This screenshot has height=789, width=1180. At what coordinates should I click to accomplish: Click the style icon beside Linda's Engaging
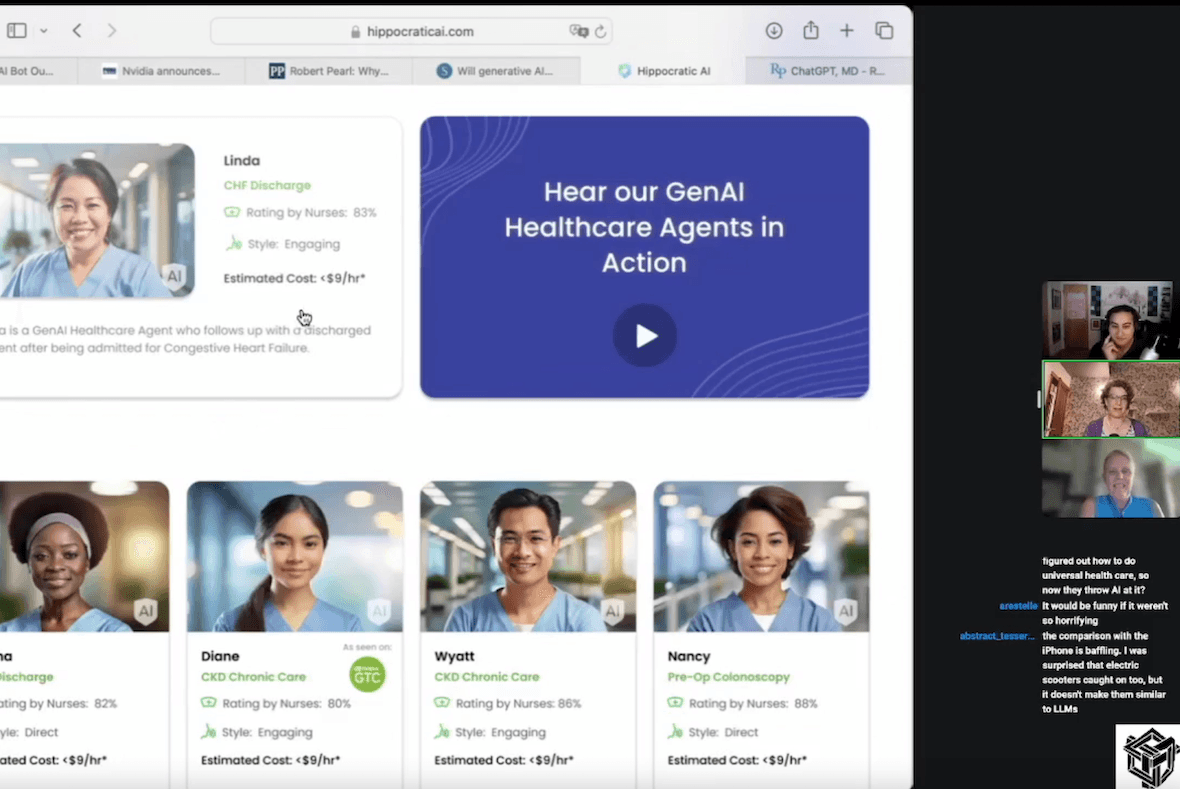(233, 243)
